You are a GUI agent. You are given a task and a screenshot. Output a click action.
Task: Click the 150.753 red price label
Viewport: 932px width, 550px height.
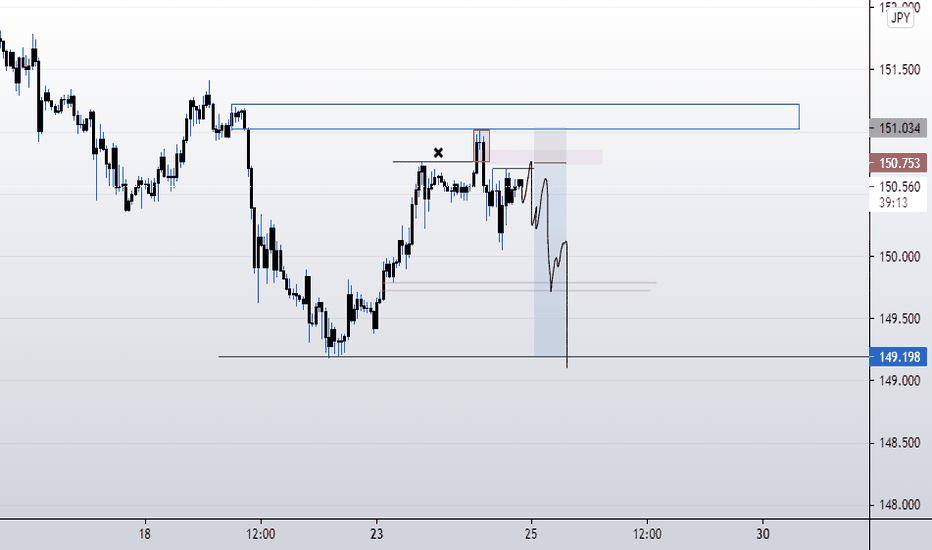[x=898, y=163]
